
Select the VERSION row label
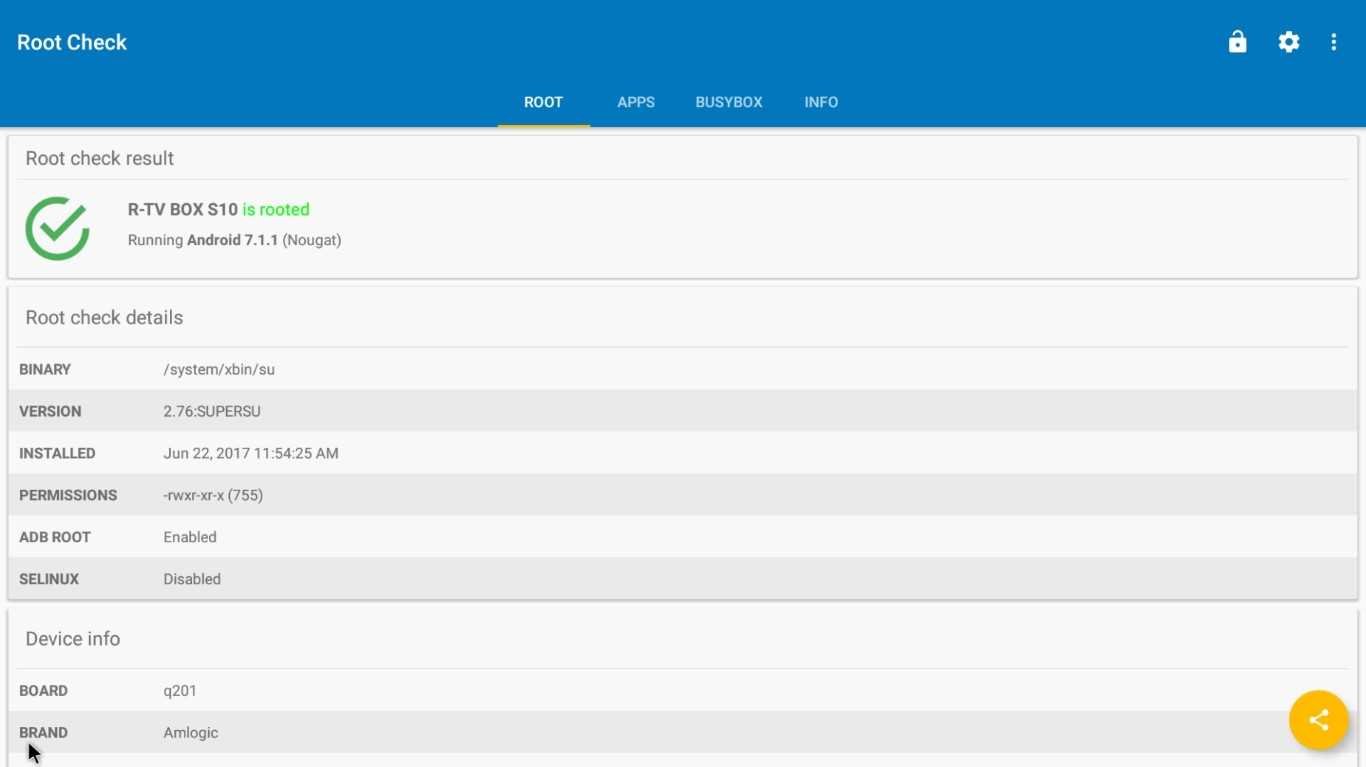pos(50,411)
